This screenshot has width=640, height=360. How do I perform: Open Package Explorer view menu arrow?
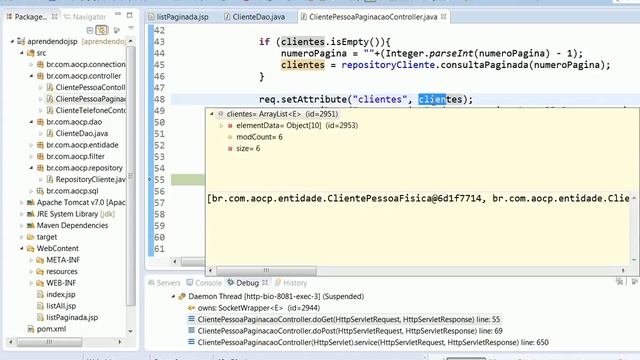(x=131, y=29)
